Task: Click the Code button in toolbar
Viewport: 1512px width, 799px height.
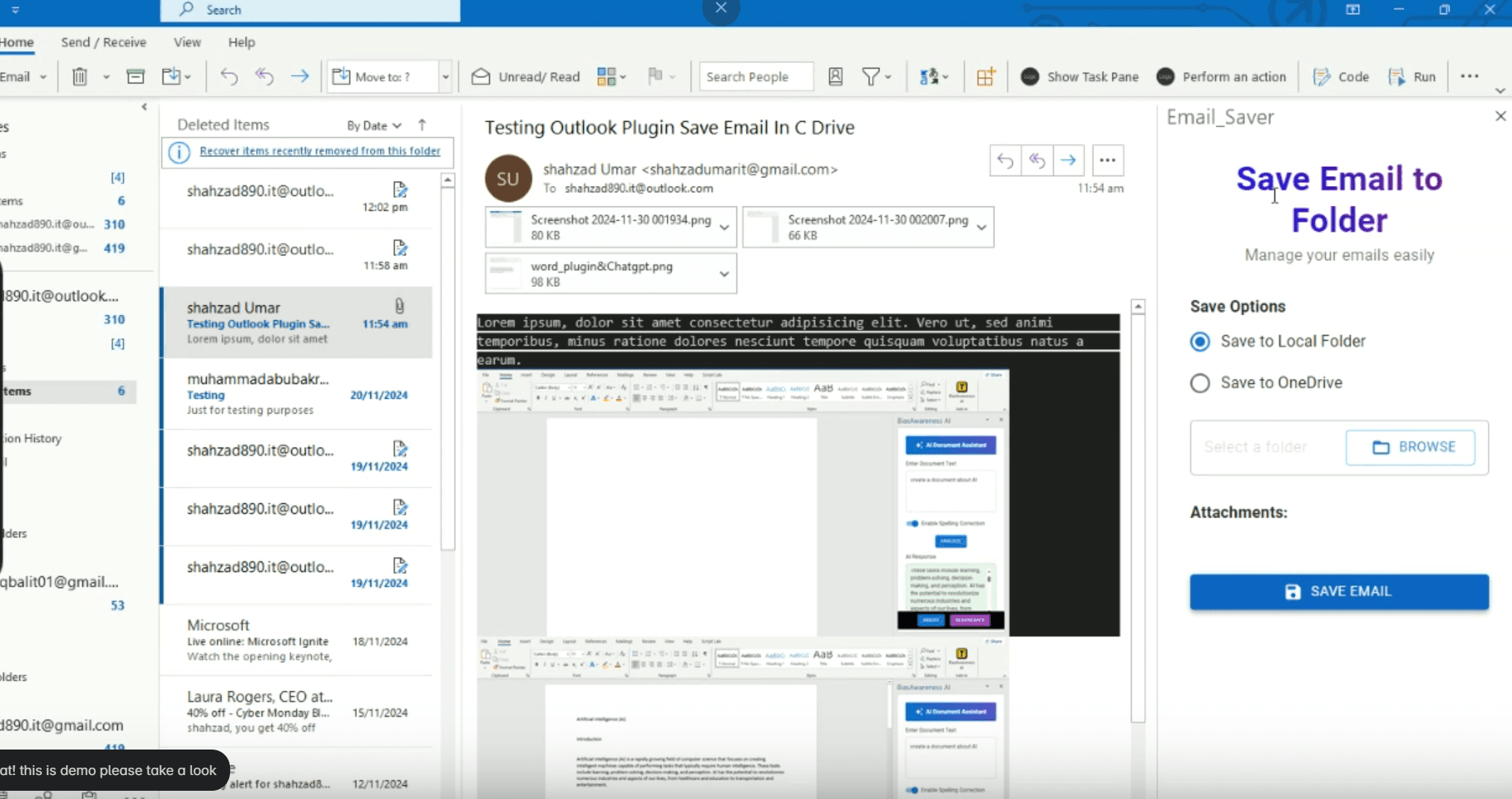Action: pyautogui.click(x=1341, y=77)
